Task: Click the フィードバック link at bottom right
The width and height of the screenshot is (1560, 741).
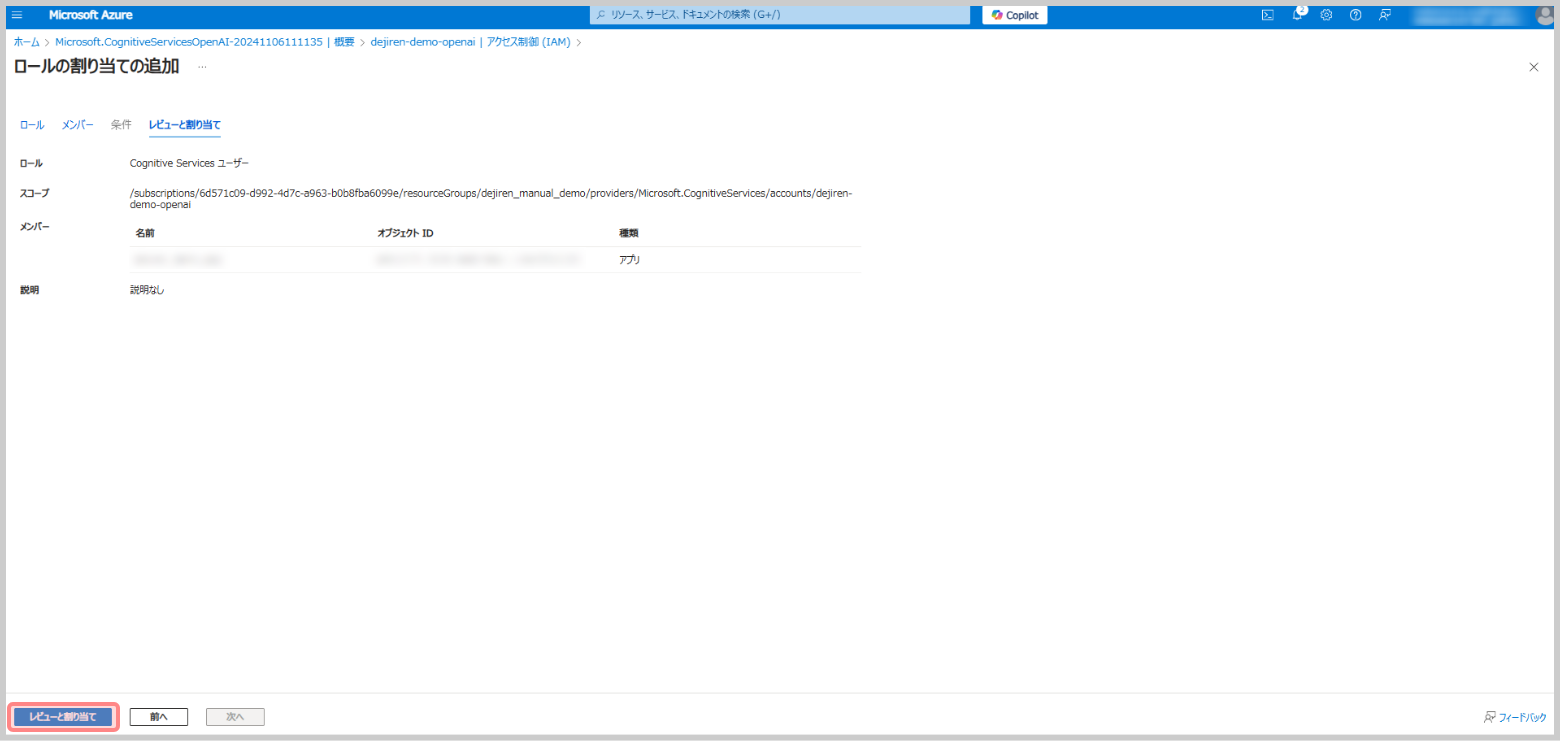Action: (1515, 717)
